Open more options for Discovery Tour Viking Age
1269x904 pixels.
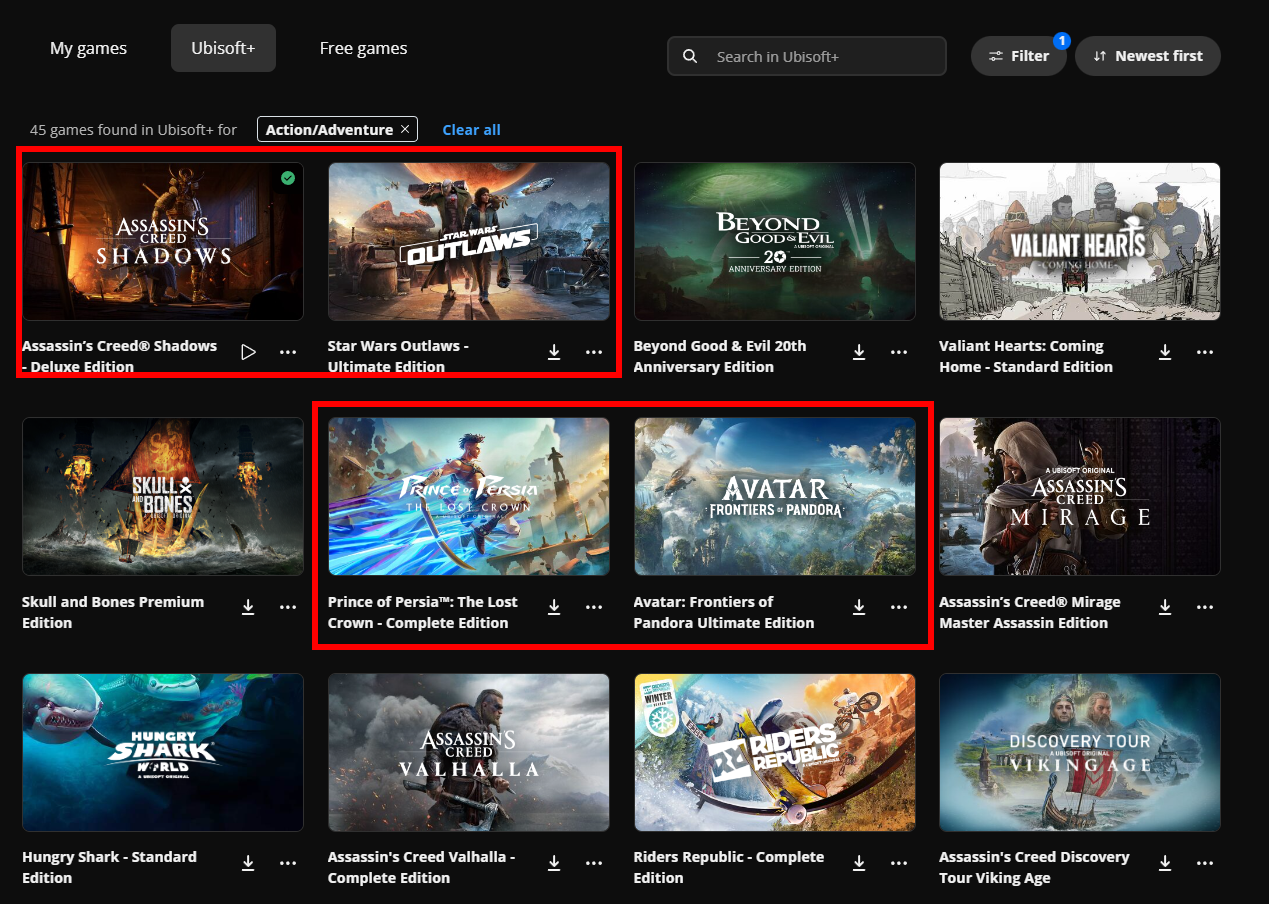1205,863
